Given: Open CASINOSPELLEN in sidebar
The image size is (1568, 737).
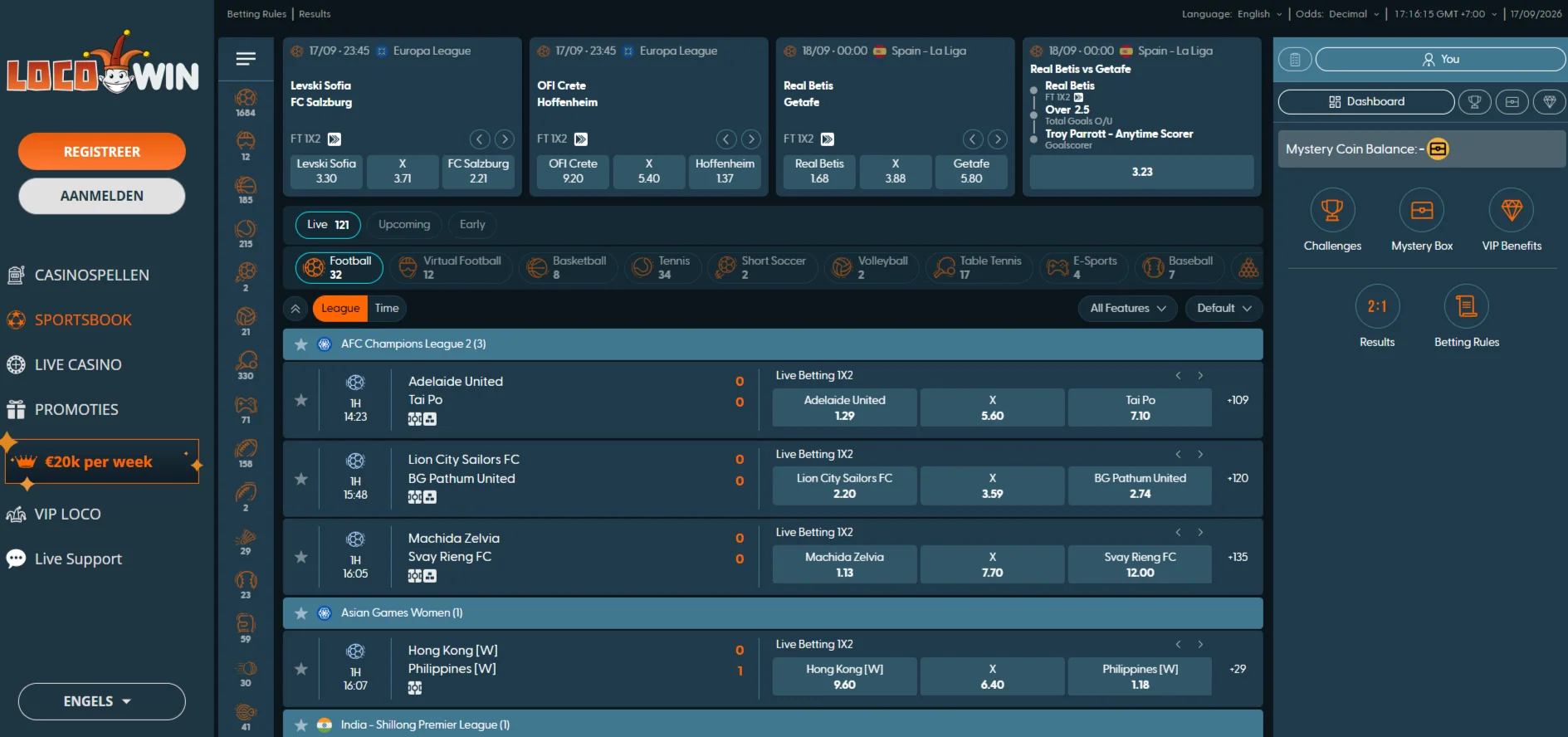Looking at the screenshot, I should [x=78, y=275].
